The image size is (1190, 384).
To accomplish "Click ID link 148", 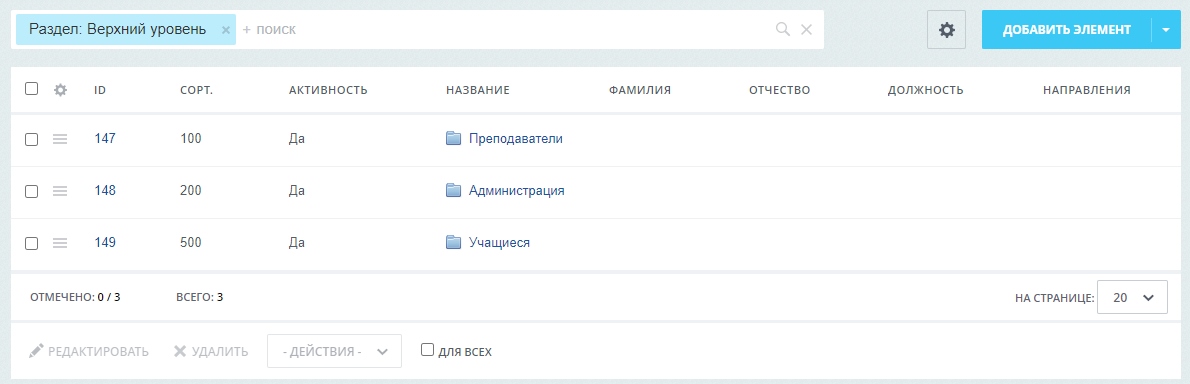I will tap(105, 190).
